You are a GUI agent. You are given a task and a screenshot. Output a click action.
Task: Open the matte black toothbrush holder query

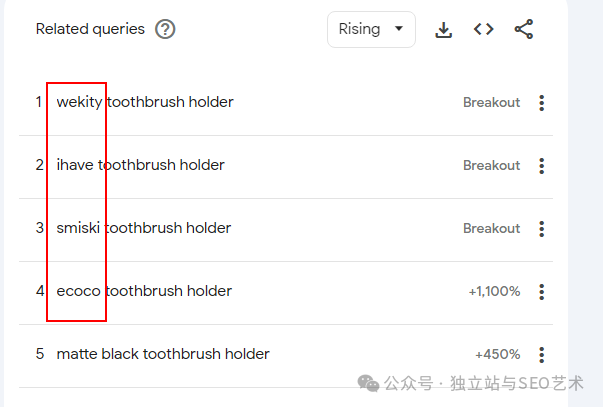[163, 354]
